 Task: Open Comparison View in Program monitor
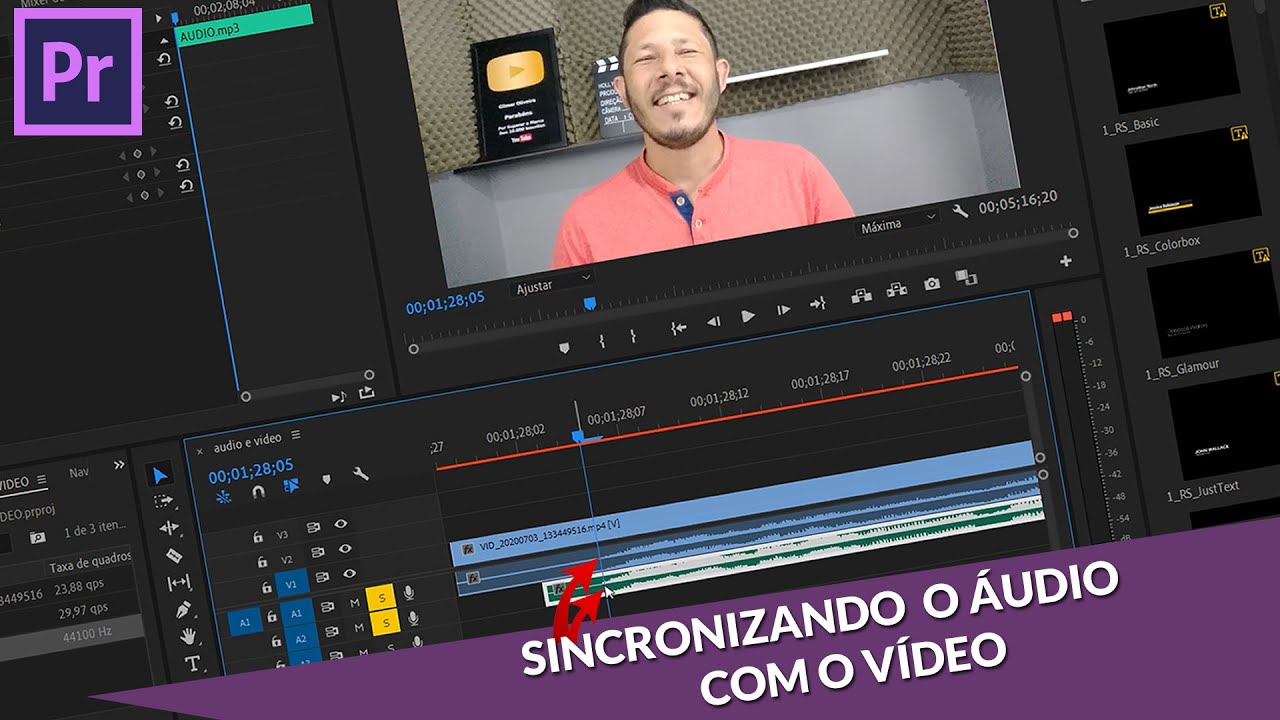(966, 277)
